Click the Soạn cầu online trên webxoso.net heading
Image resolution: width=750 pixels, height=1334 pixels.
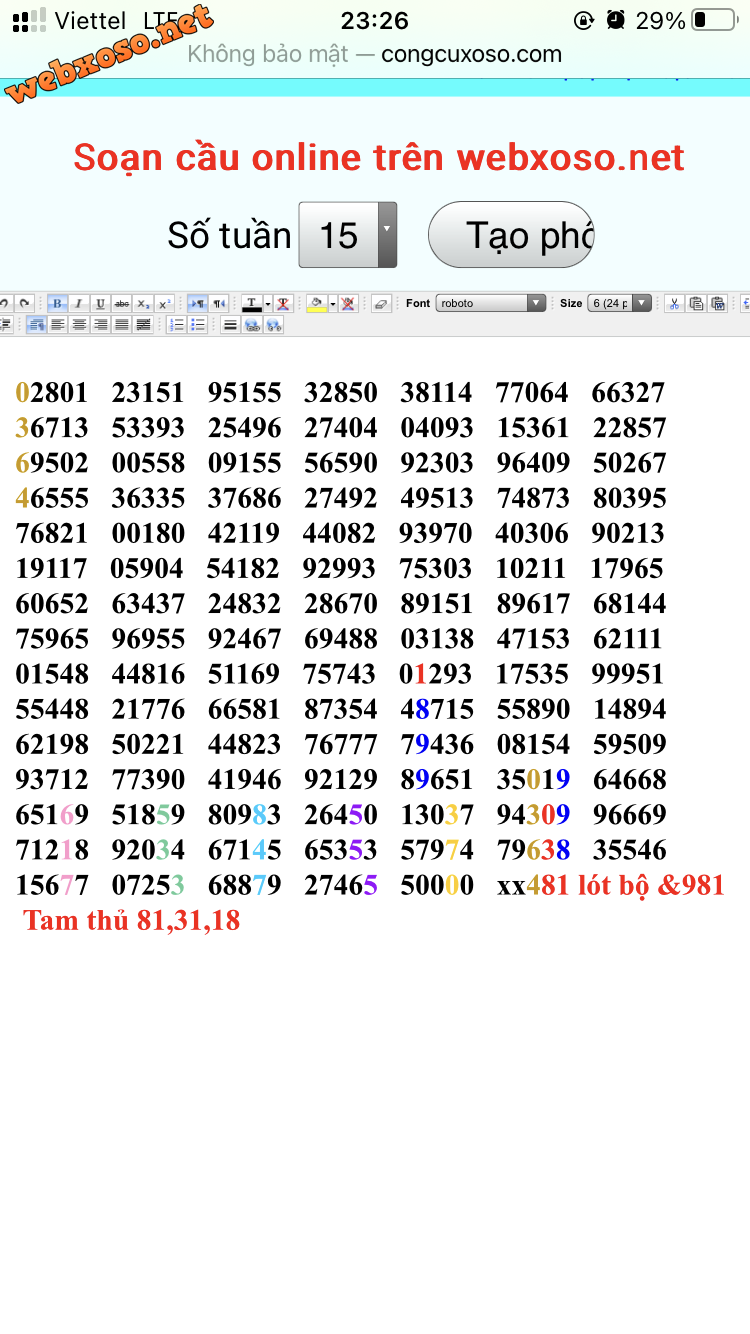379,157
